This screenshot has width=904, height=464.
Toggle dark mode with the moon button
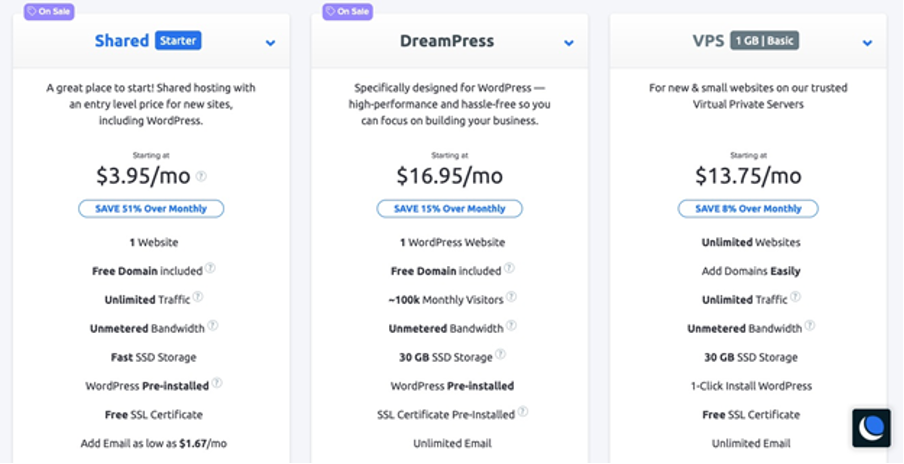point(871,428)
